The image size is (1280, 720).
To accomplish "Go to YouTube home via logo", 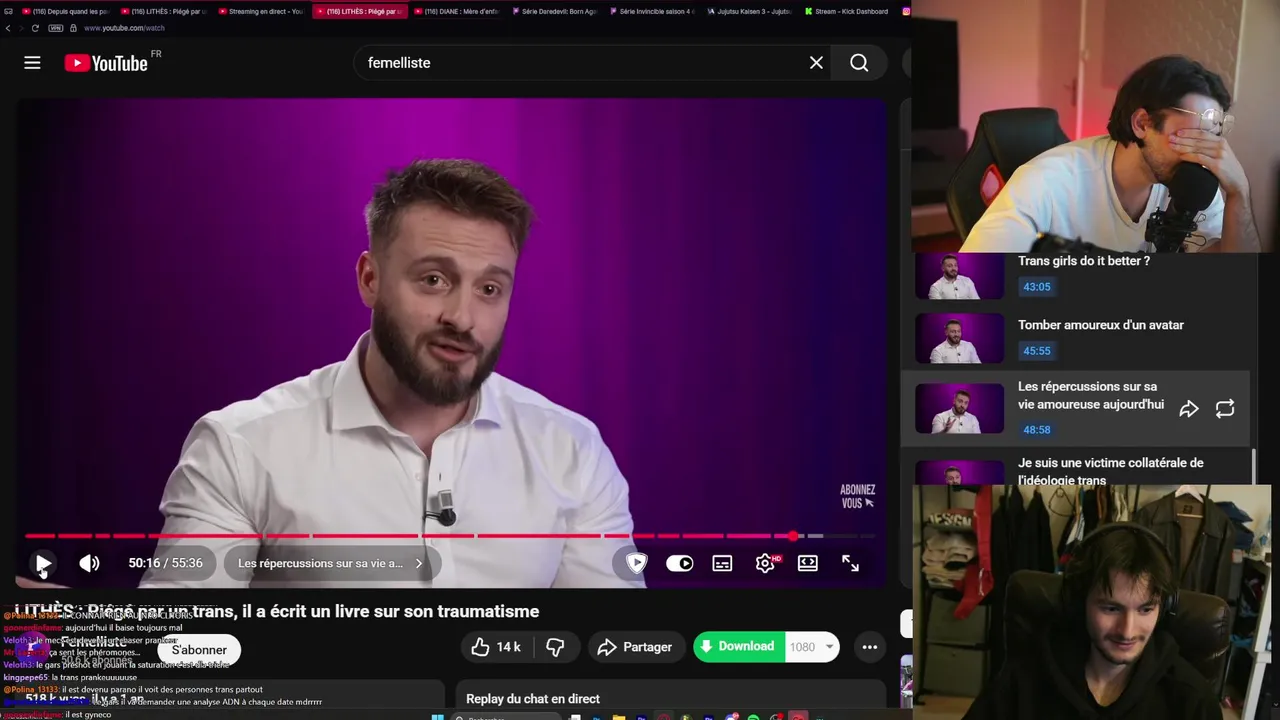I will 106,63.
